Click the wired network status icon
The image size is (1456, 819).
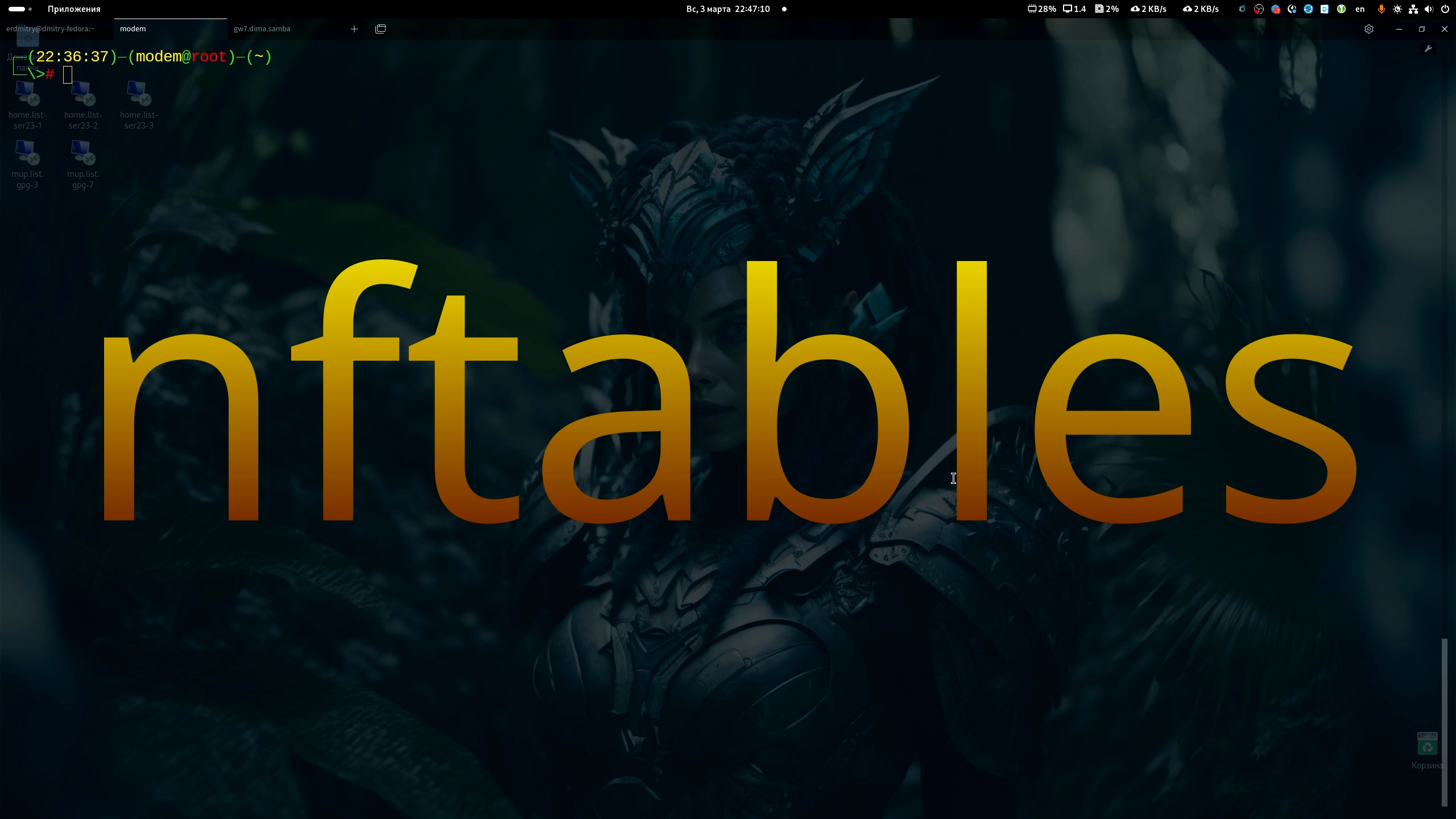click(x=1413, y=9)
